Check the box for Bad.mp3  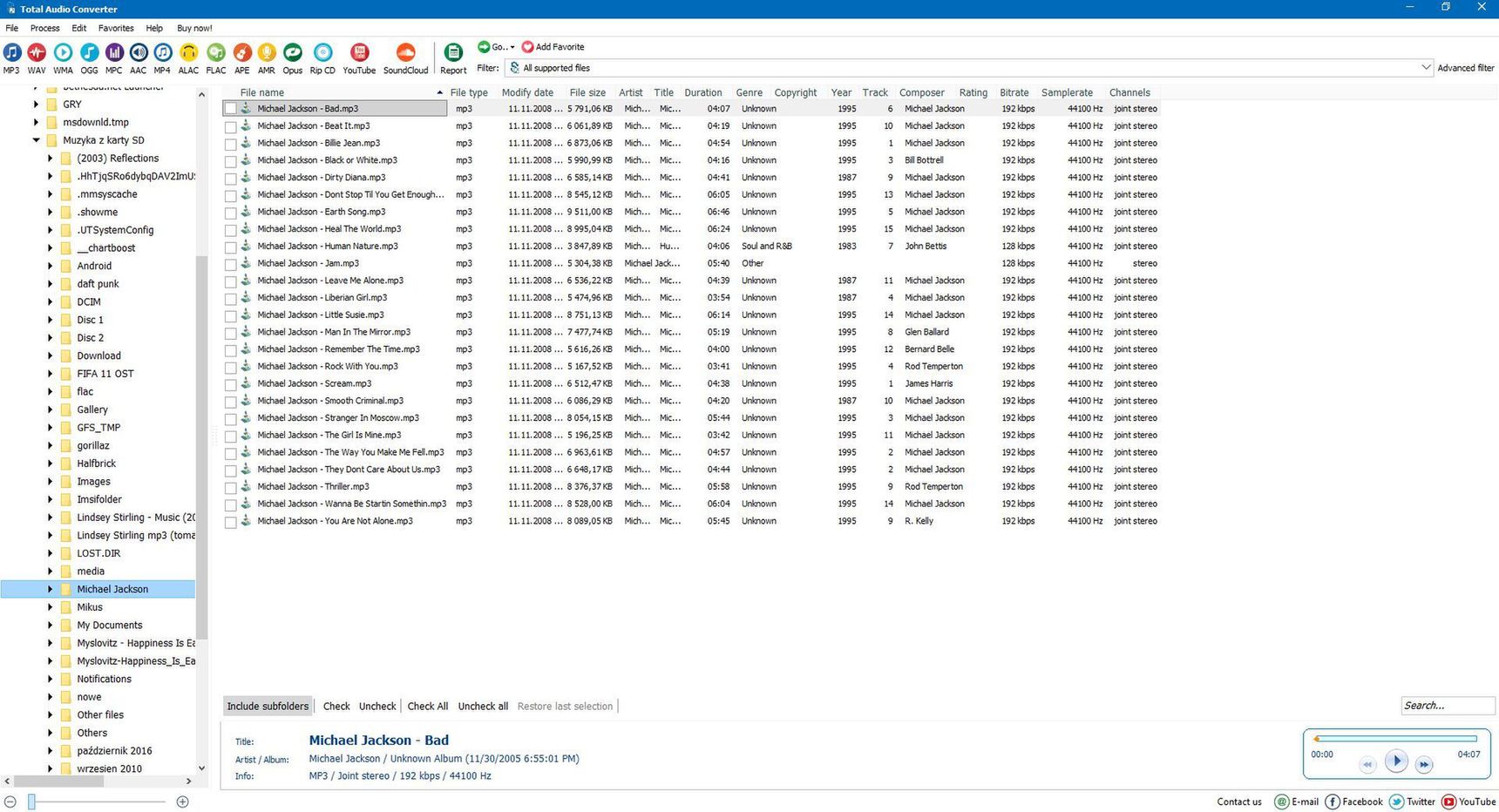pos(231,109)
